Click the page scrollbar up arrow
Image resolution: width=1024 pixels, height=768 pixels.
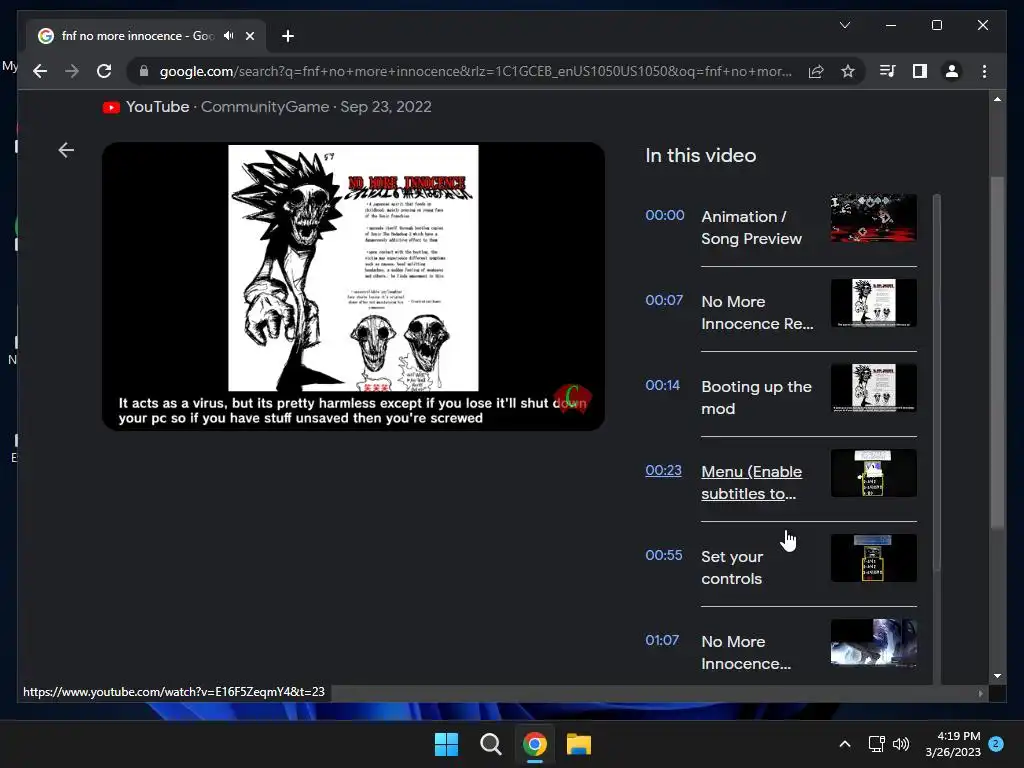coord(997,99)
